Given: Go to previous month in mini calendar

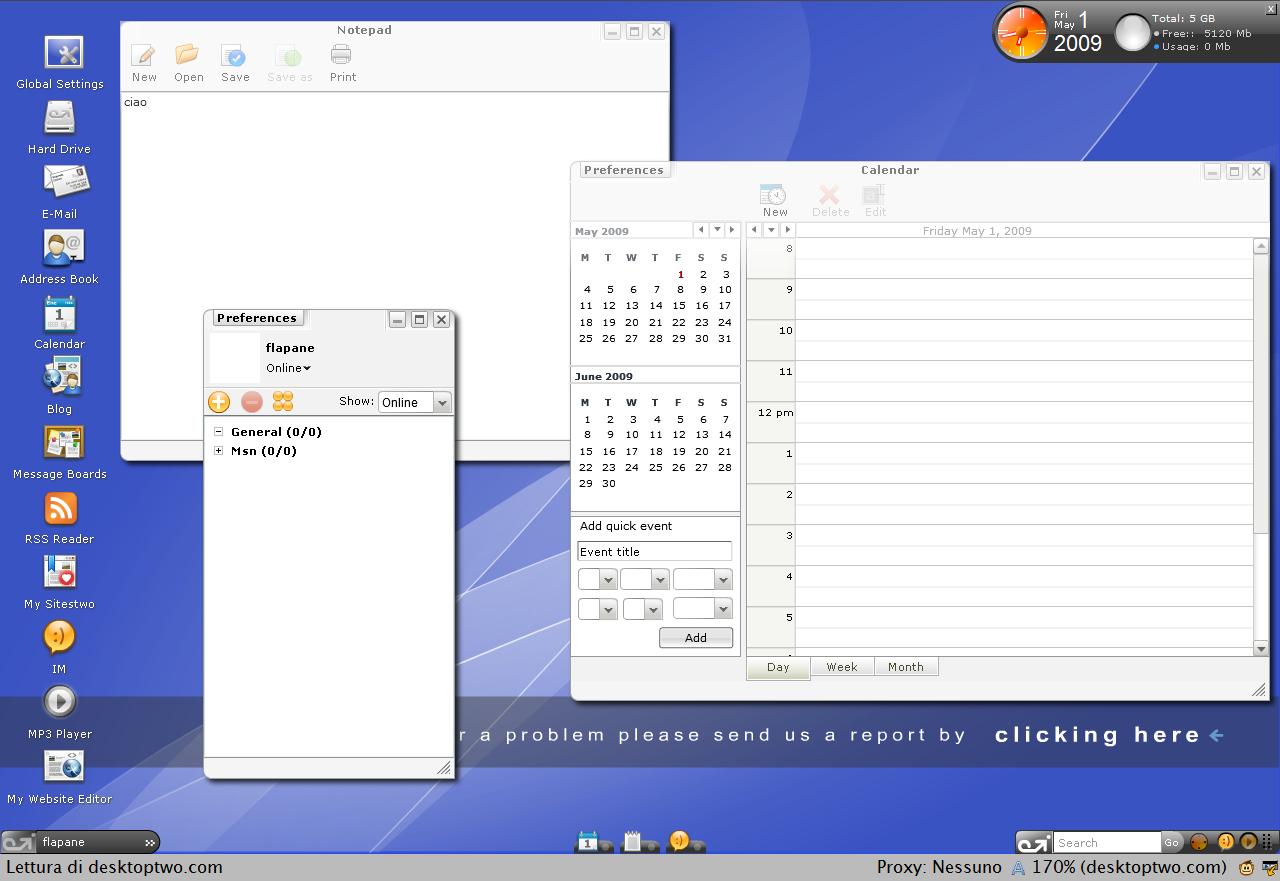Looking at the screenshot, I should 701,230.
